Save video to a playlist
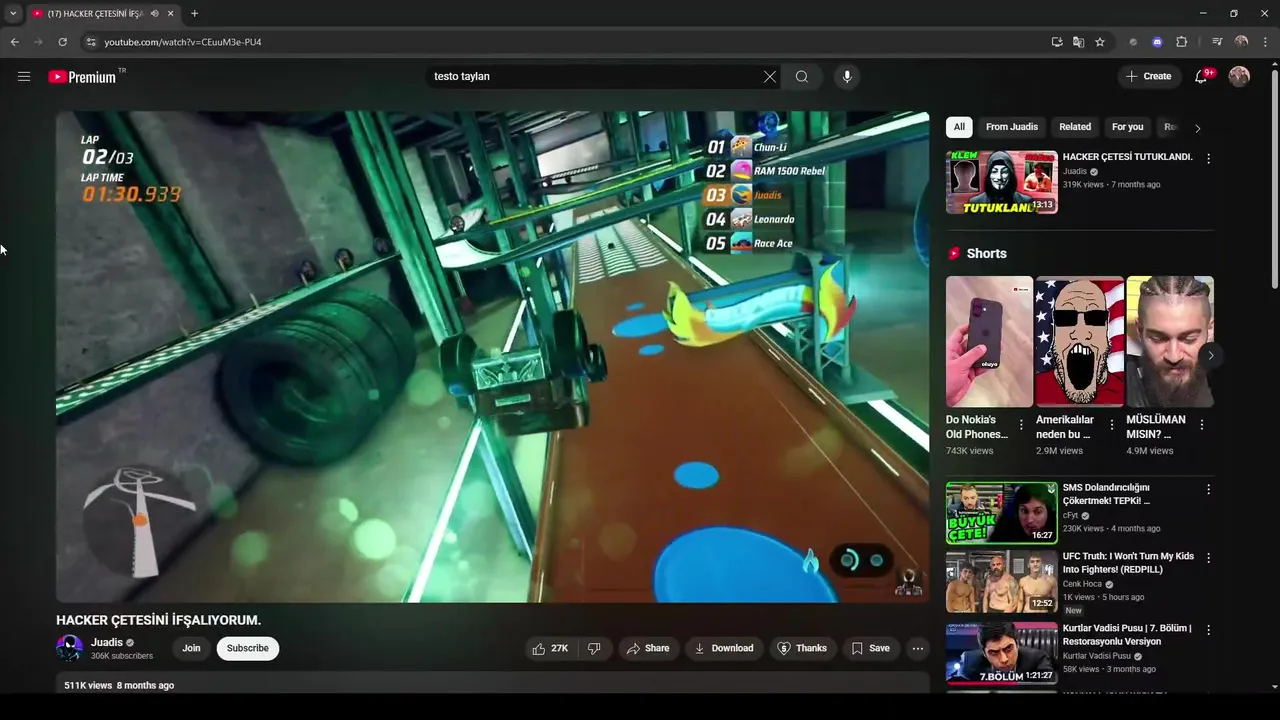Screen dimensions: 1280x720 [870, 648]
